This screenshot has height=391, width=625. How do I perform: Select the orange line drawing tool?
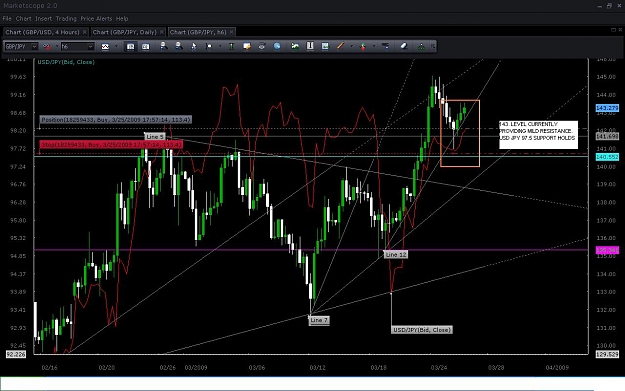(340, 47)
